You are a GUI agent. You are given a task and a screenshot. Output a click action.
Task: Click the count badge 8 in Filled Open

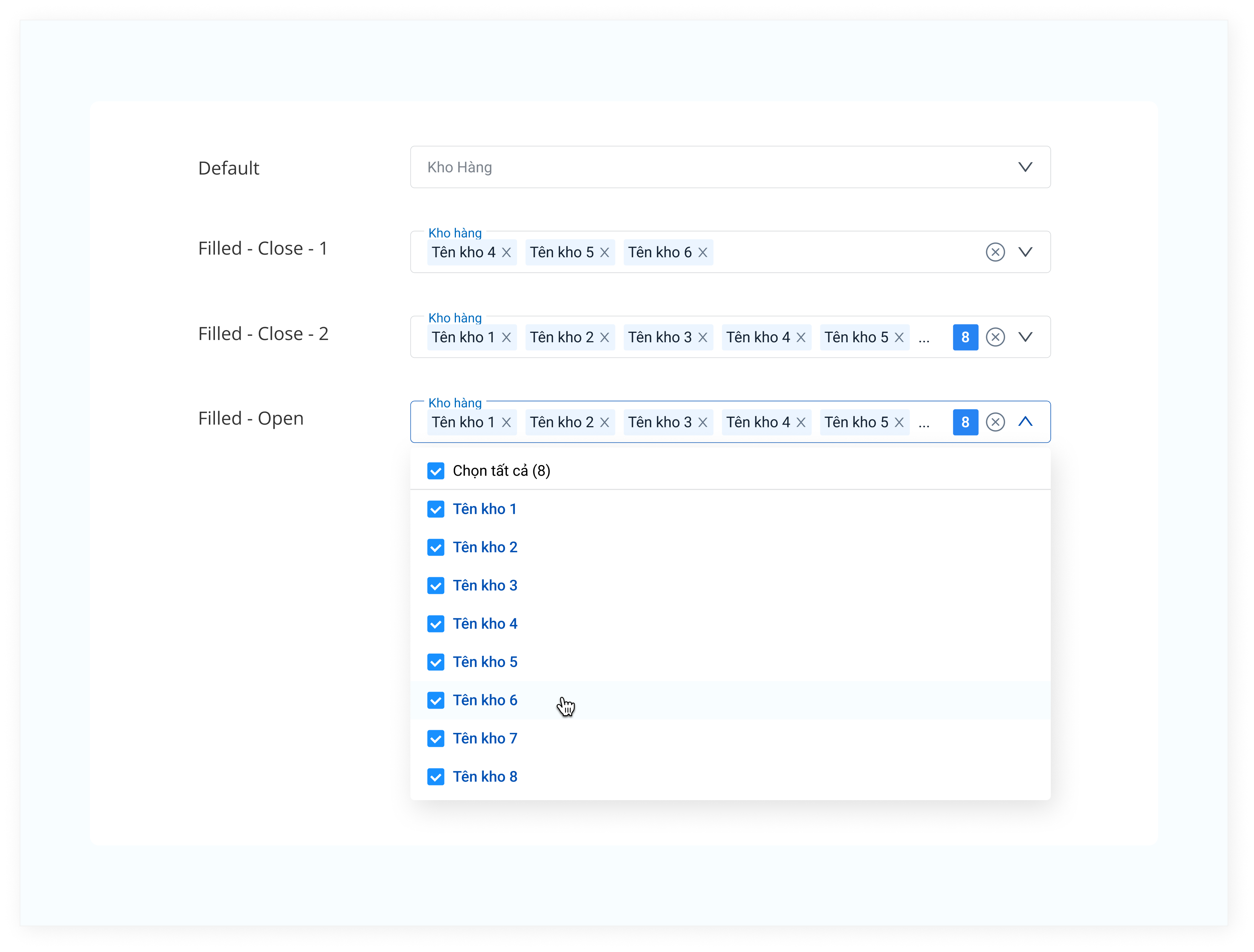[965, 422]
